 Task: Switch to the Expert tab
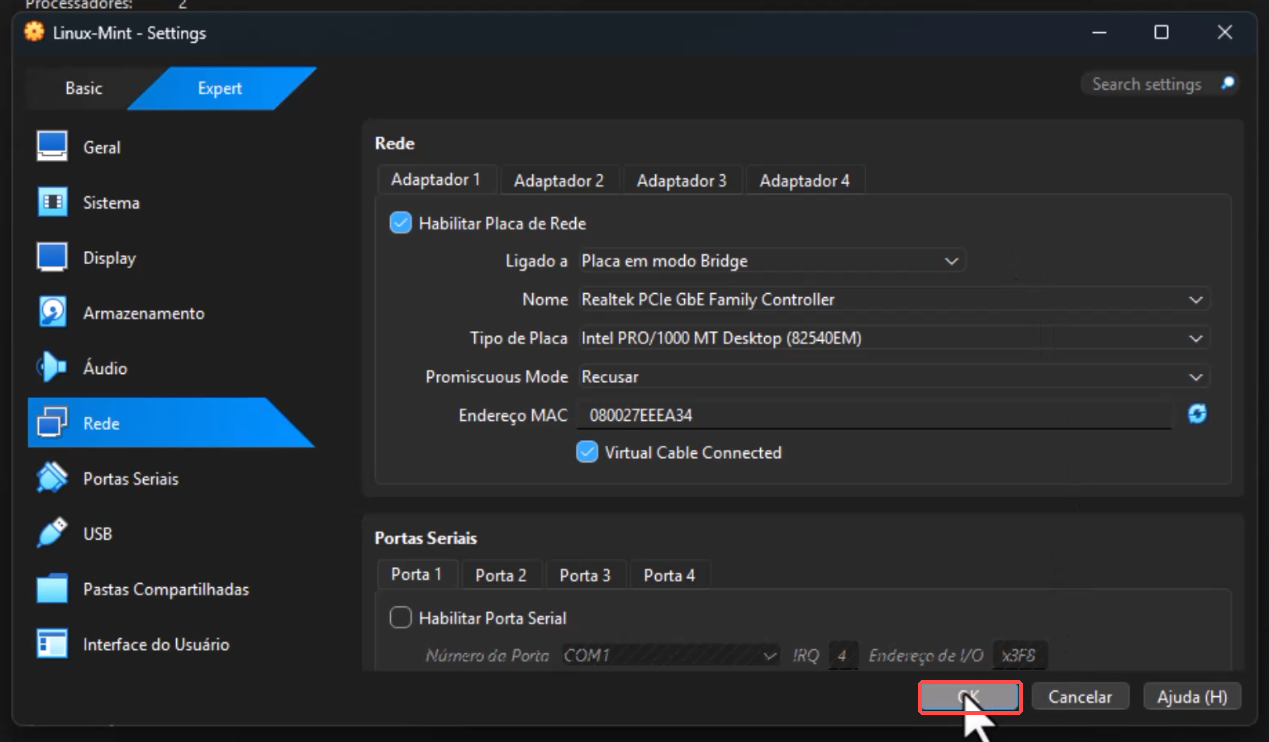tap(220, 88)
